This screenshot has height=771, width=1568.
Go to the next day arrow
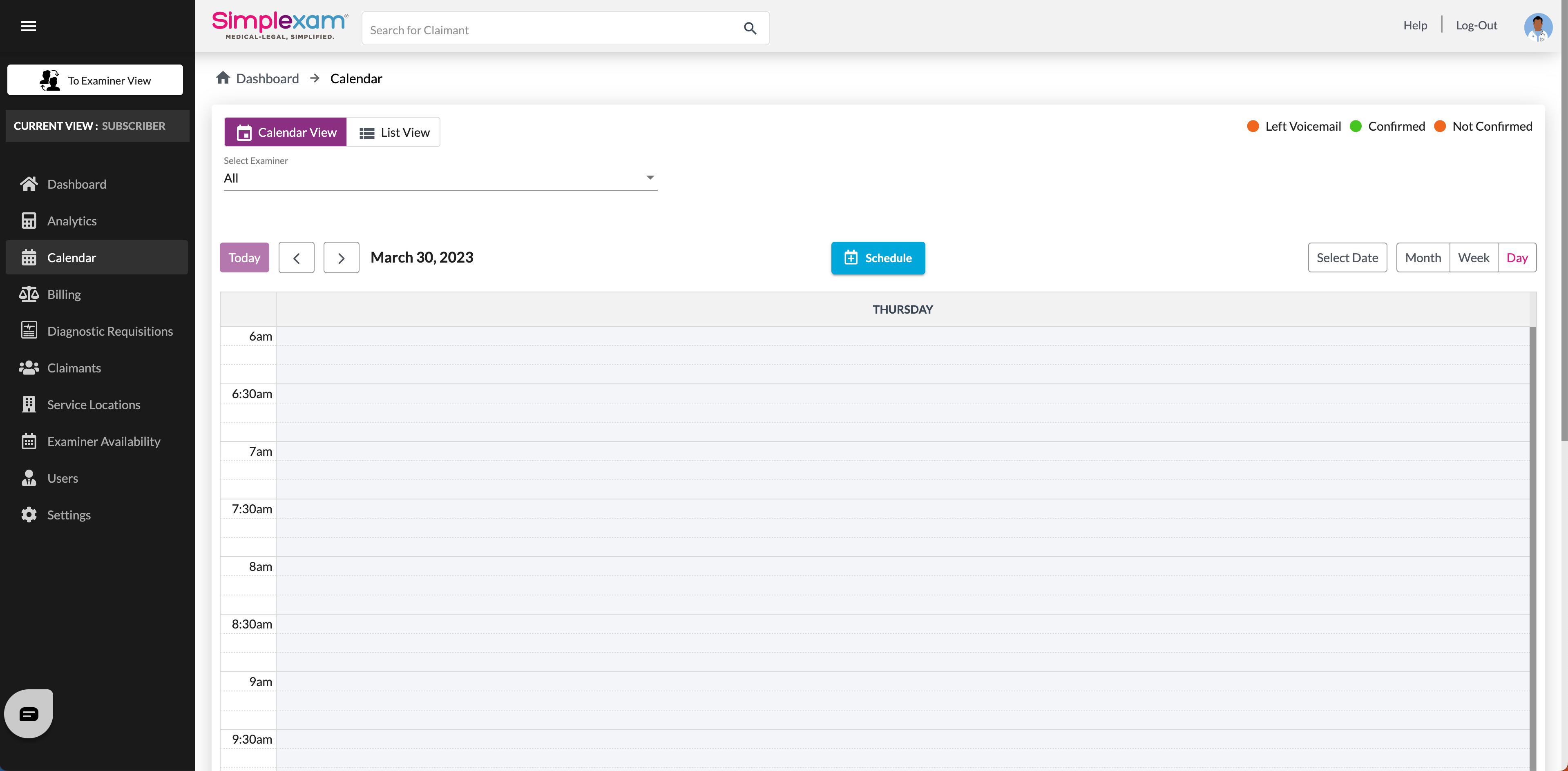[x=341, y=258]
